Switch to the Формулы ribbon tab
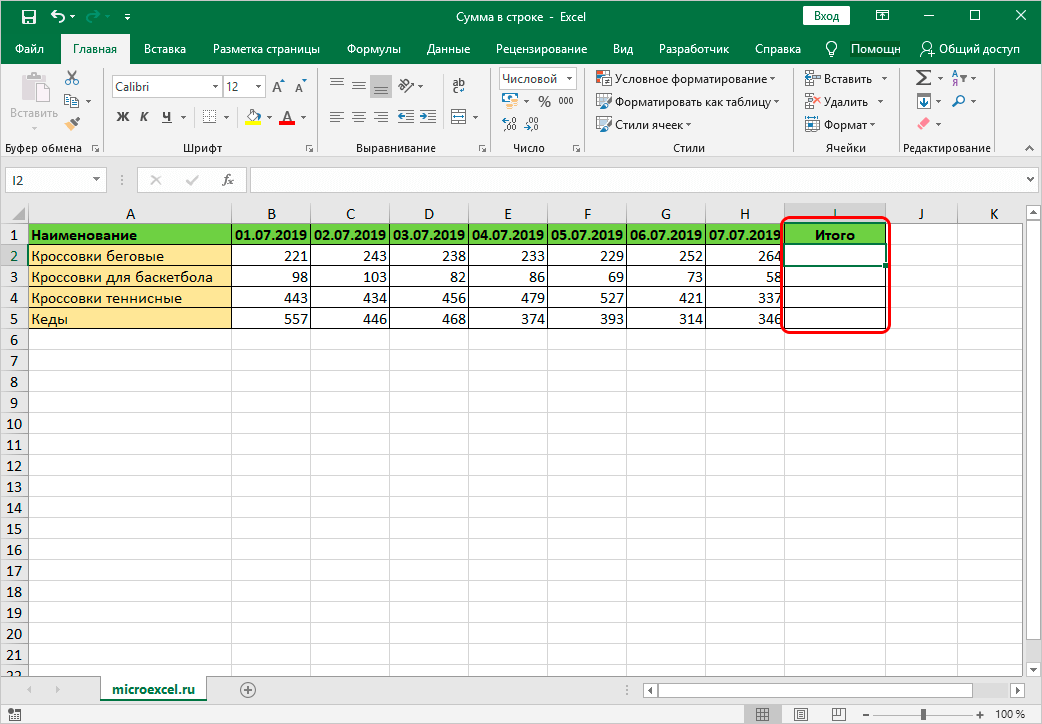The image size is (1042, 724). [x=373, y=49]
